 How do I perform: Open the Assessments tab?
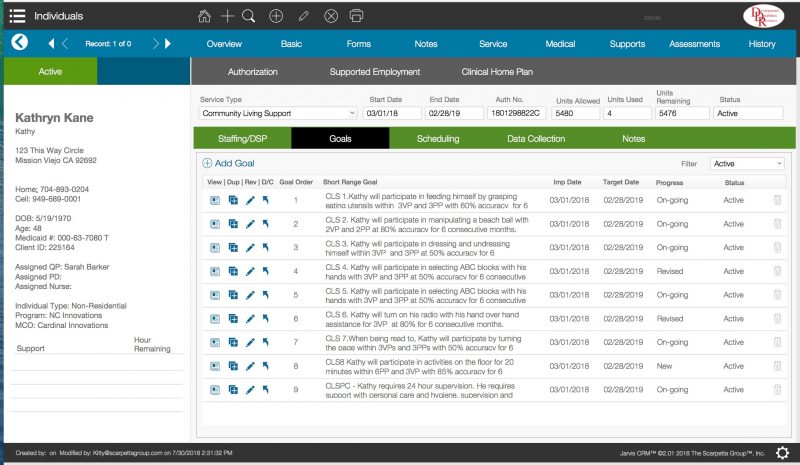point(694,44)
